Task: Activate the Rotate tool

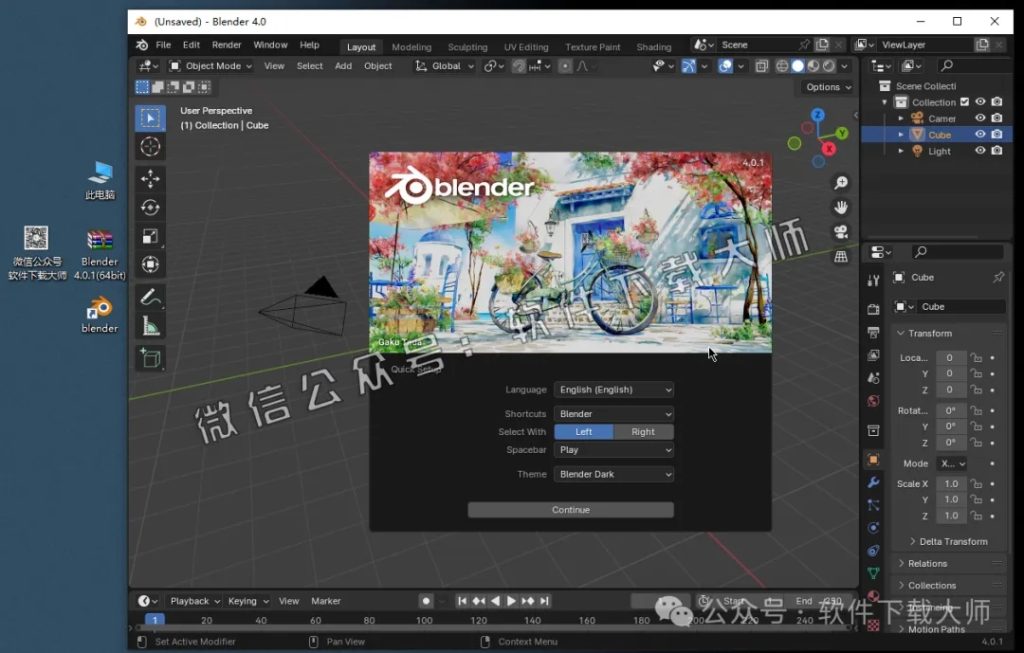Action: pos(150,207)
